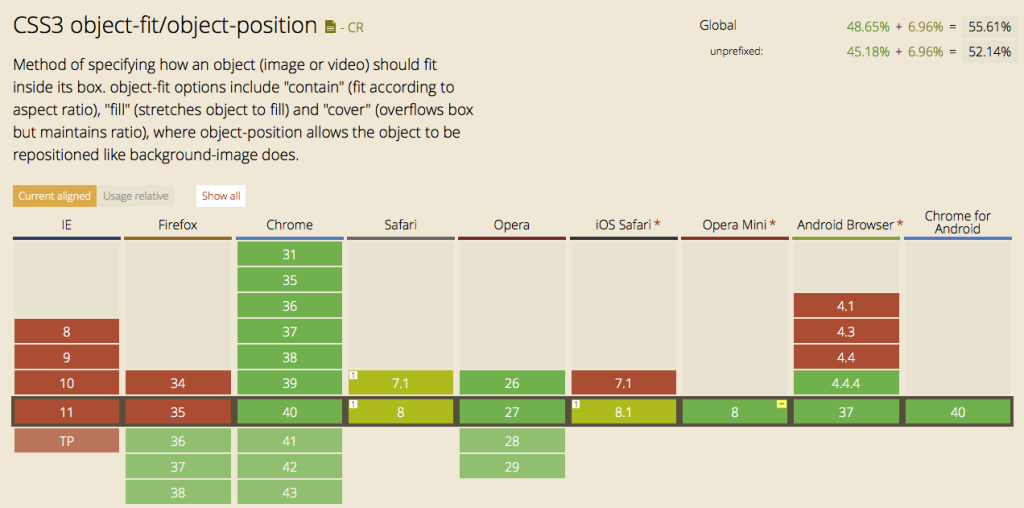The image size is (1024, 508).
Task: Click the spec document icon beside the title
Action: click(331, 27)
